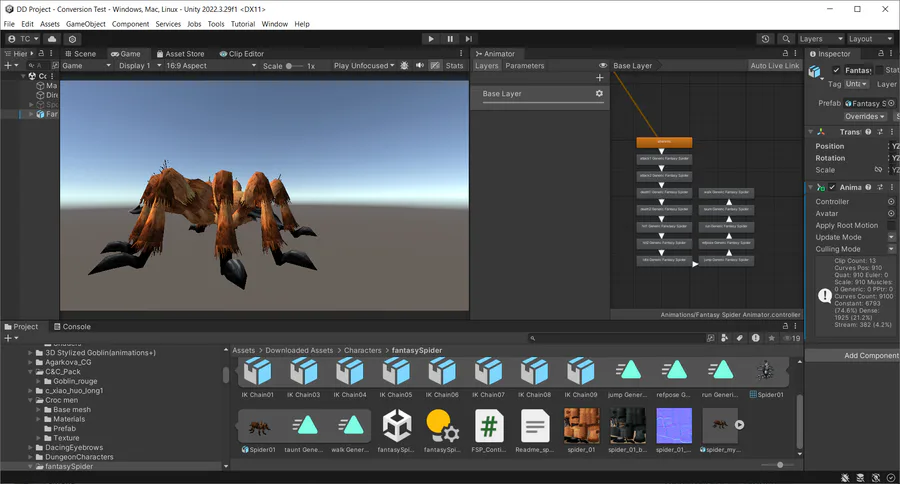Click Downloaded Assets breadcrumb link
Viewport: 900px width, 484px height.
[299, 350]
